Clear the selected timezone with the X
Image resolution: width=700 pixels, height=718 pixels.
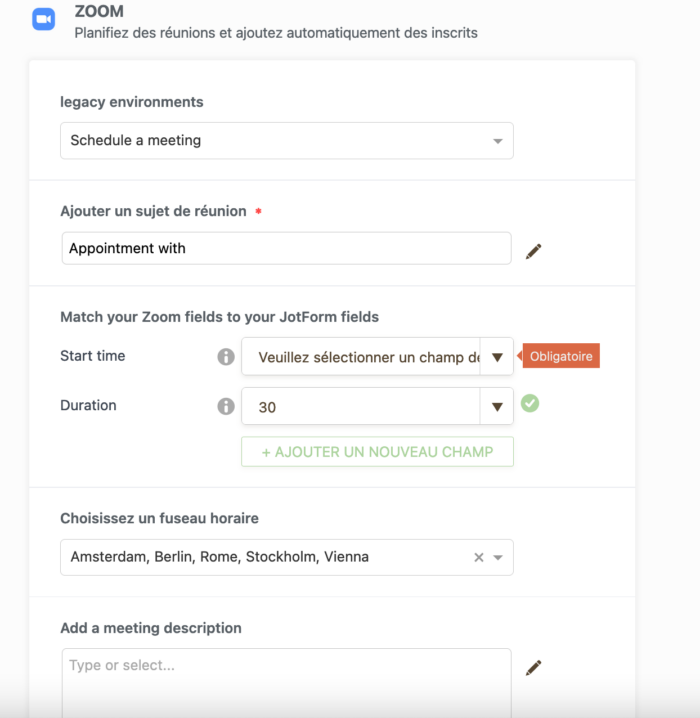[x=479, y=558]
